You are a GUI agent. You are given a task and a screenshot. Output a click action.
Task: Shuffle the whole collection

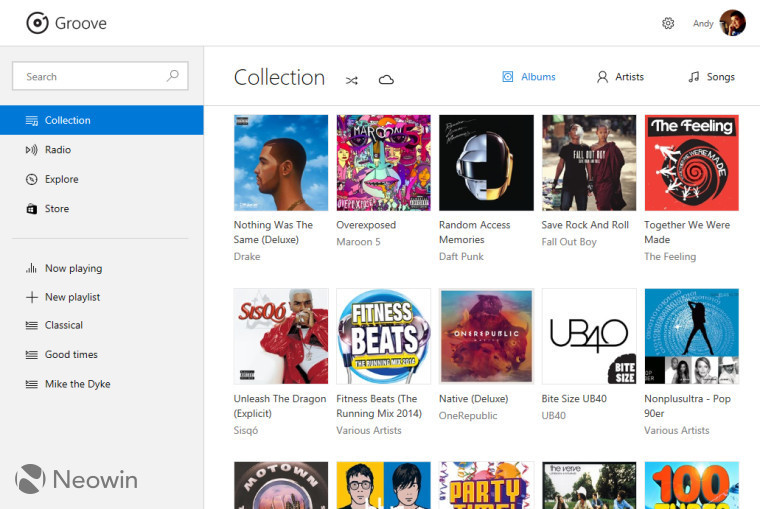(351, 80)
